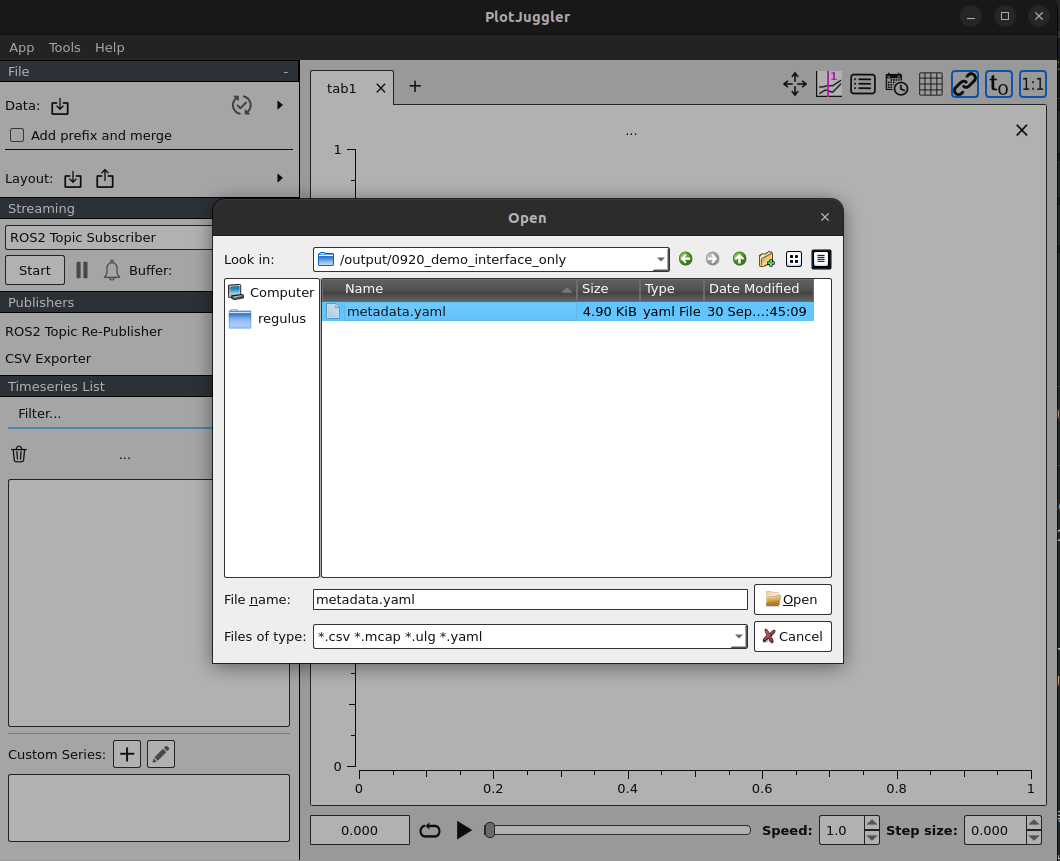Viewport: 1060px width, 861px height.
Task: Switch to list view icon
Action: click(x=794, y=259)
